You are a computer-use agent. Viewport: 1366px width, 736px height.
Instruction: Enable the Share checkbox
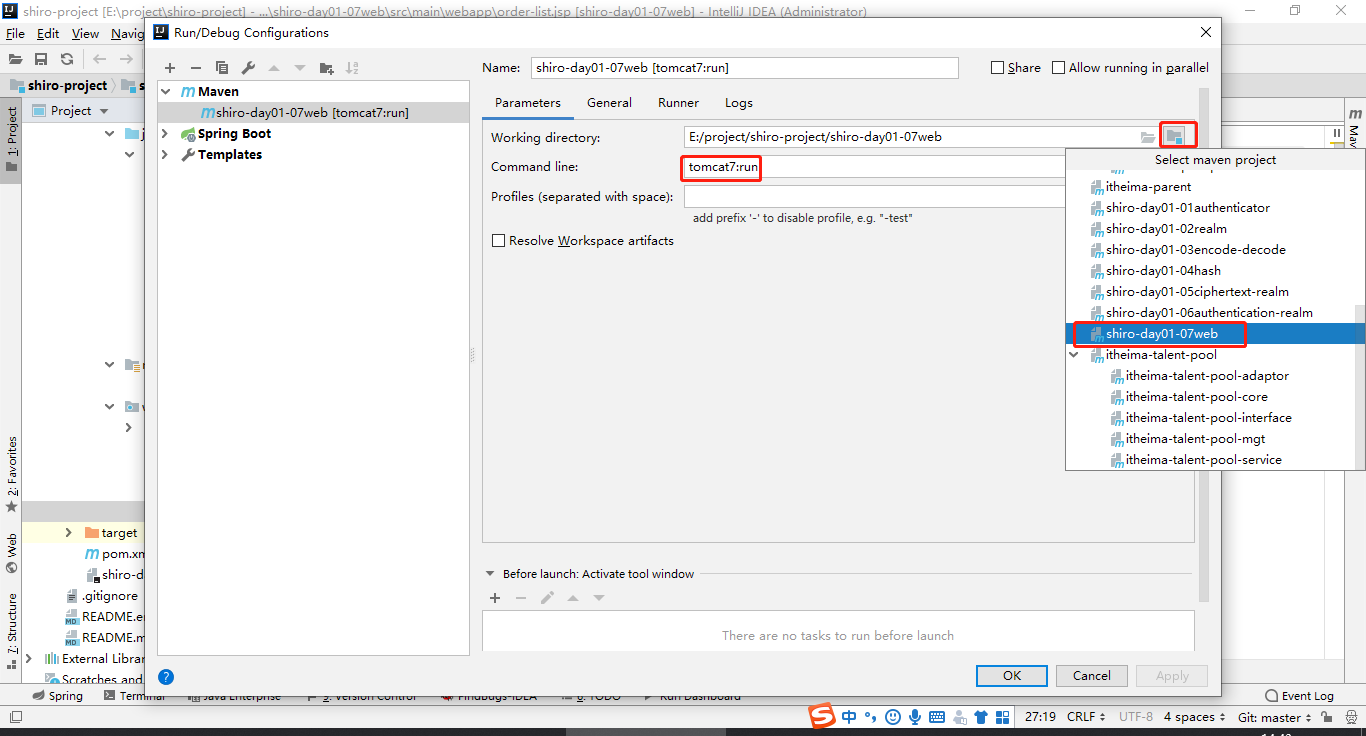pyautogui.click(x=997, y=68)
